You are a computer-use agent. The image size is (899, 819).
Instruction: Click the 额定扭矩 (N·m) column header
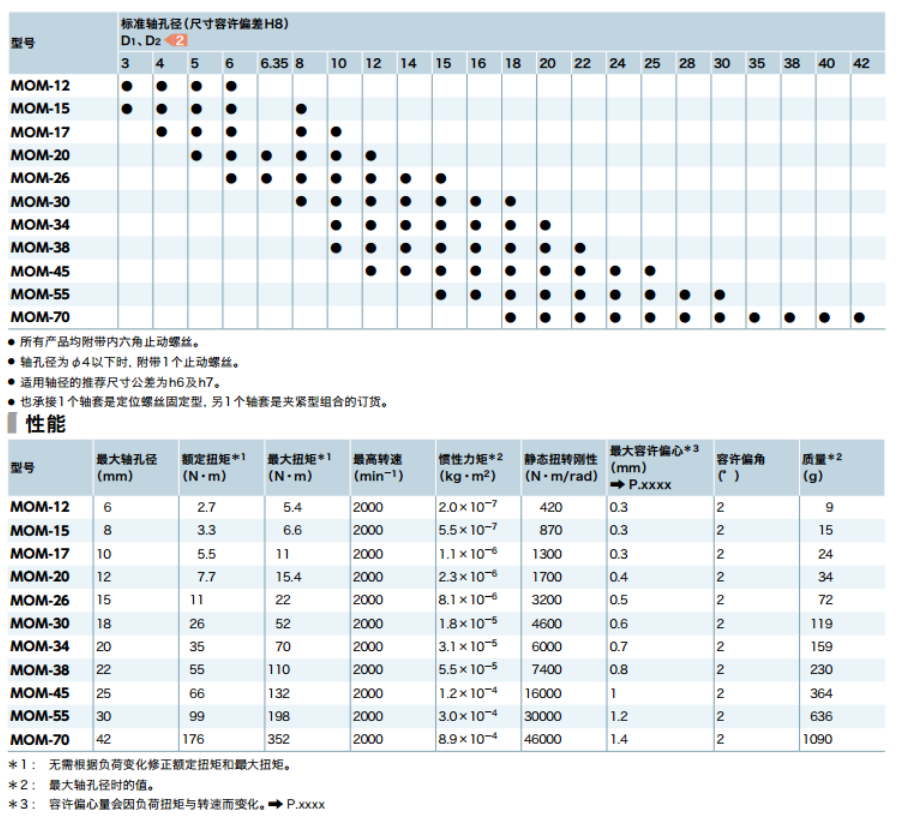coord(213,467)
